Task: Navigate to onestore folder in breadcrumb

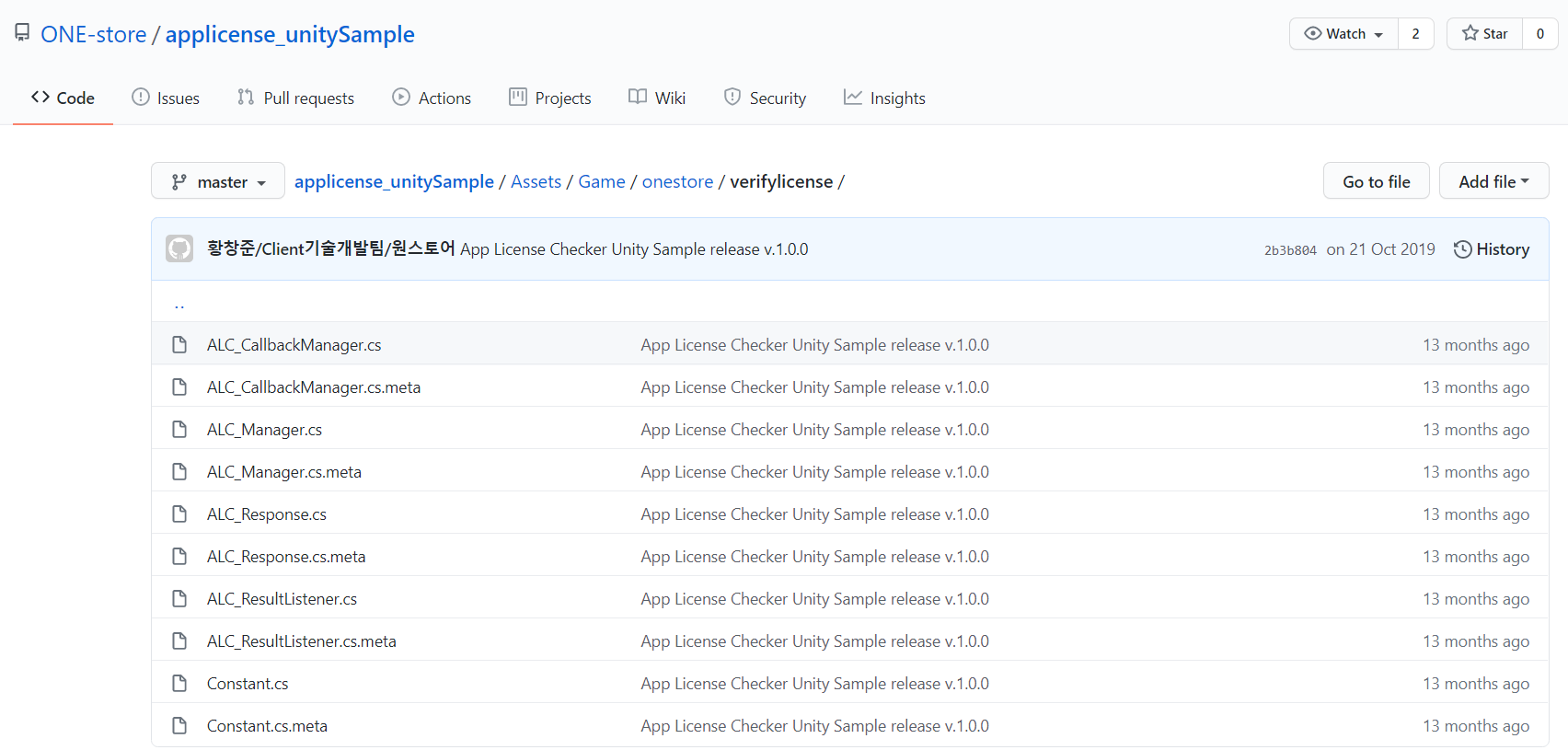Action: click(677, 181)
